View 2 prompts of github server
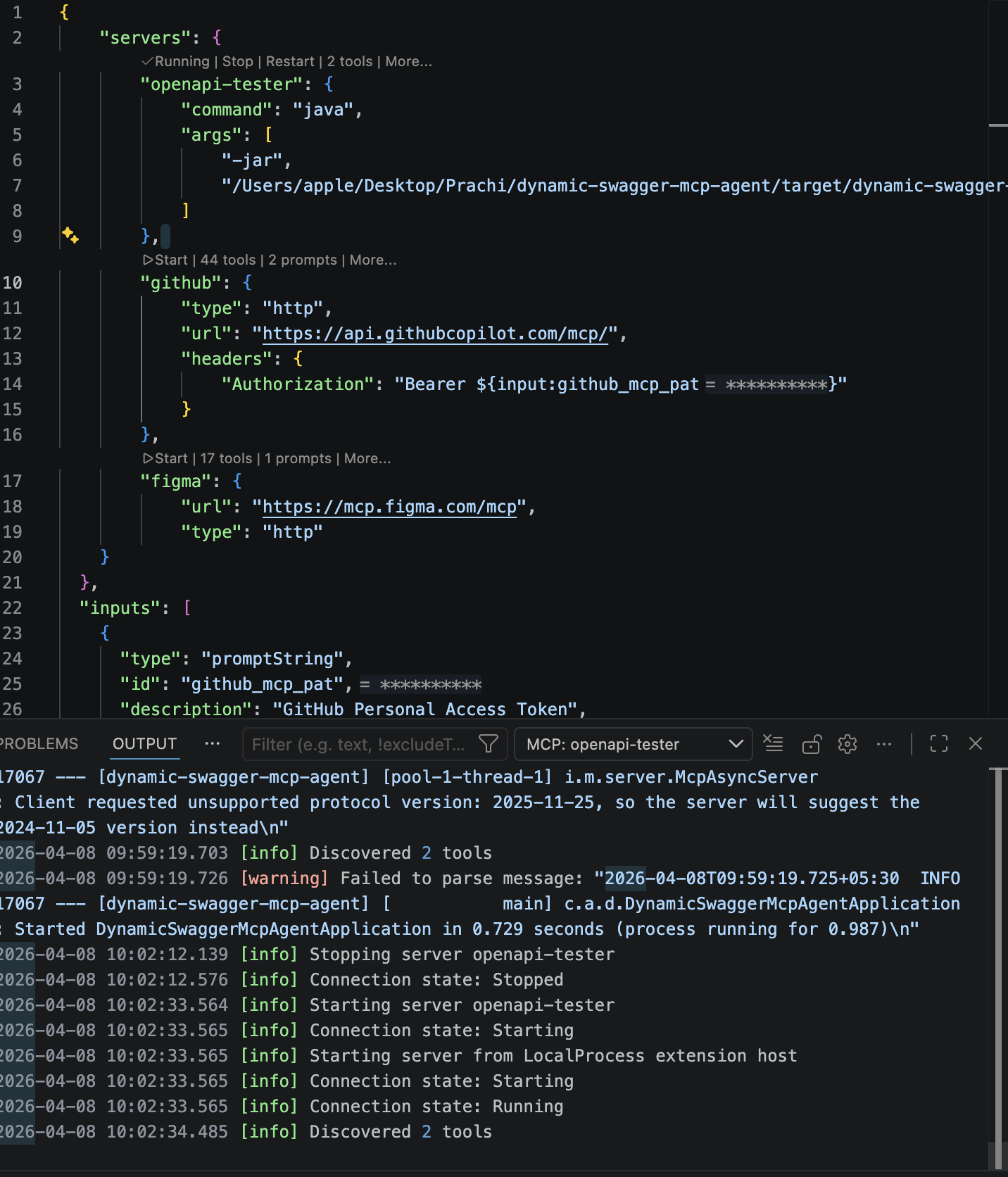Image resolution: width=1008 pixels, height=1177 pixels. 303,260
